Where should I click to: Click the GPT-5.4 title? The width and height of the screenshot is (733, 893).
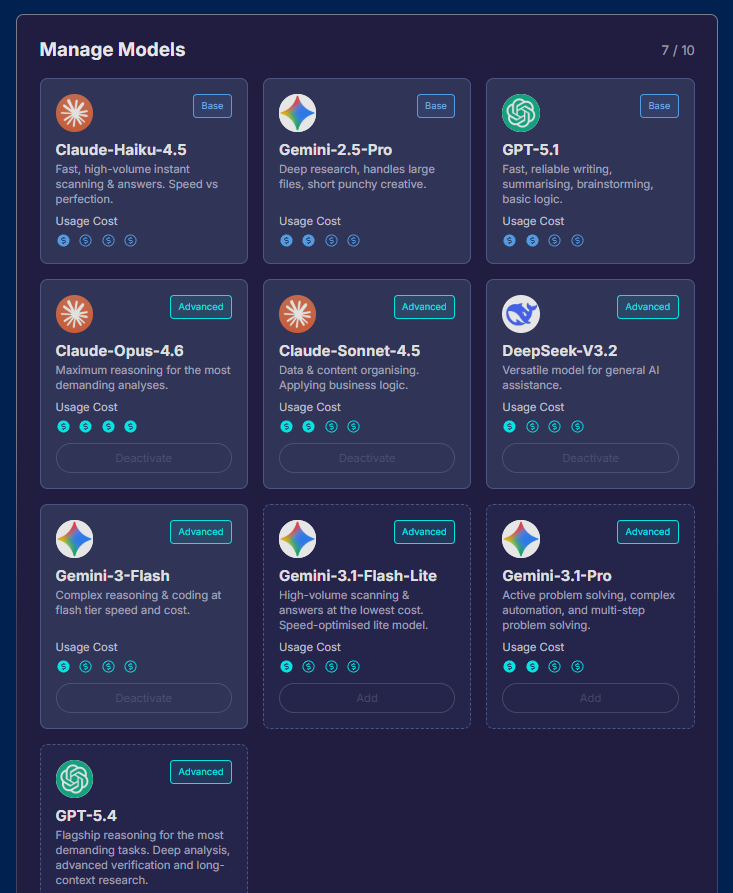coord(86,816)
